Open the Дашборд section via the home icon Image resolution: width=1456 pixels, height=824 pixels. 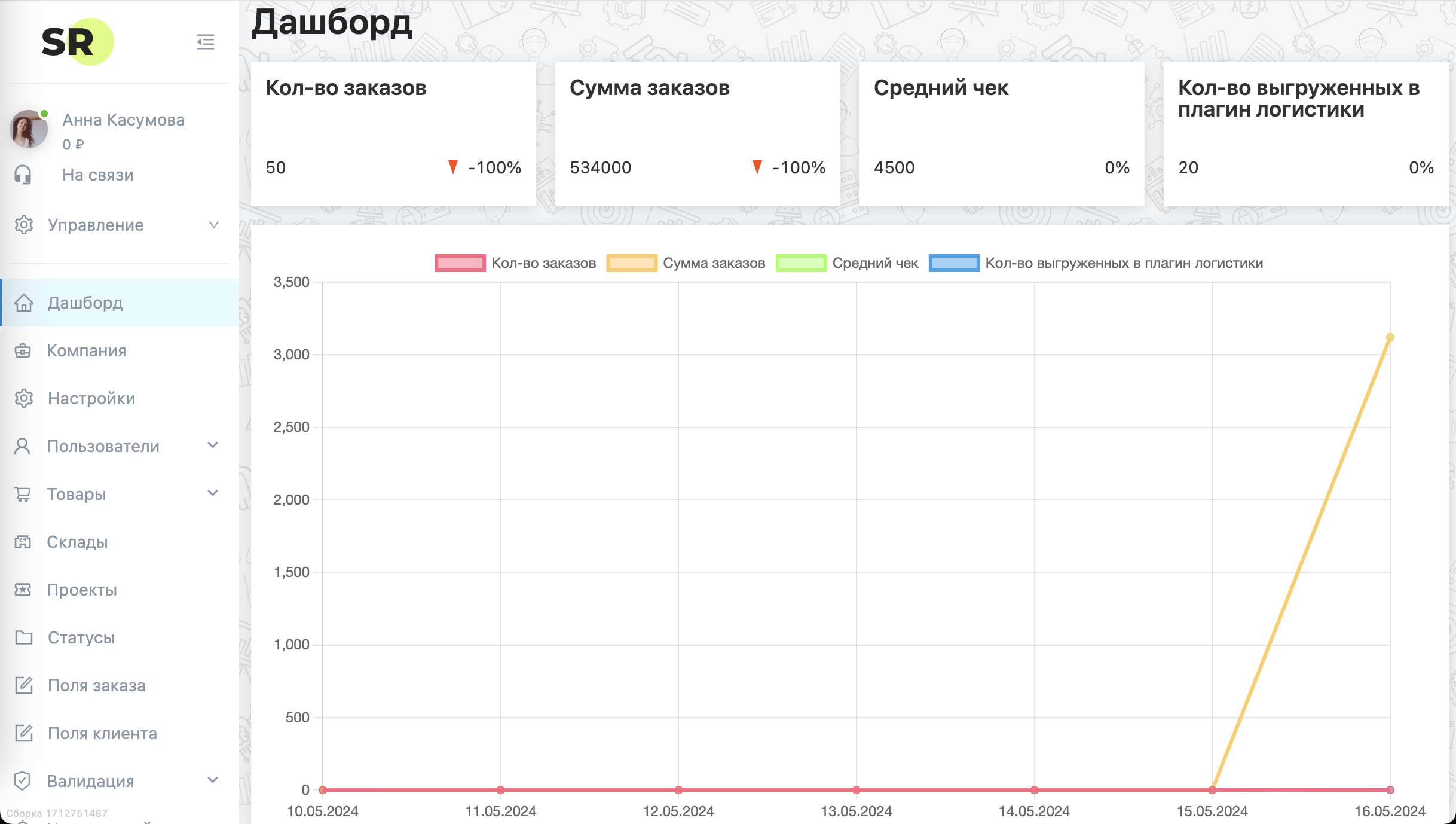[x=24, y=303]
